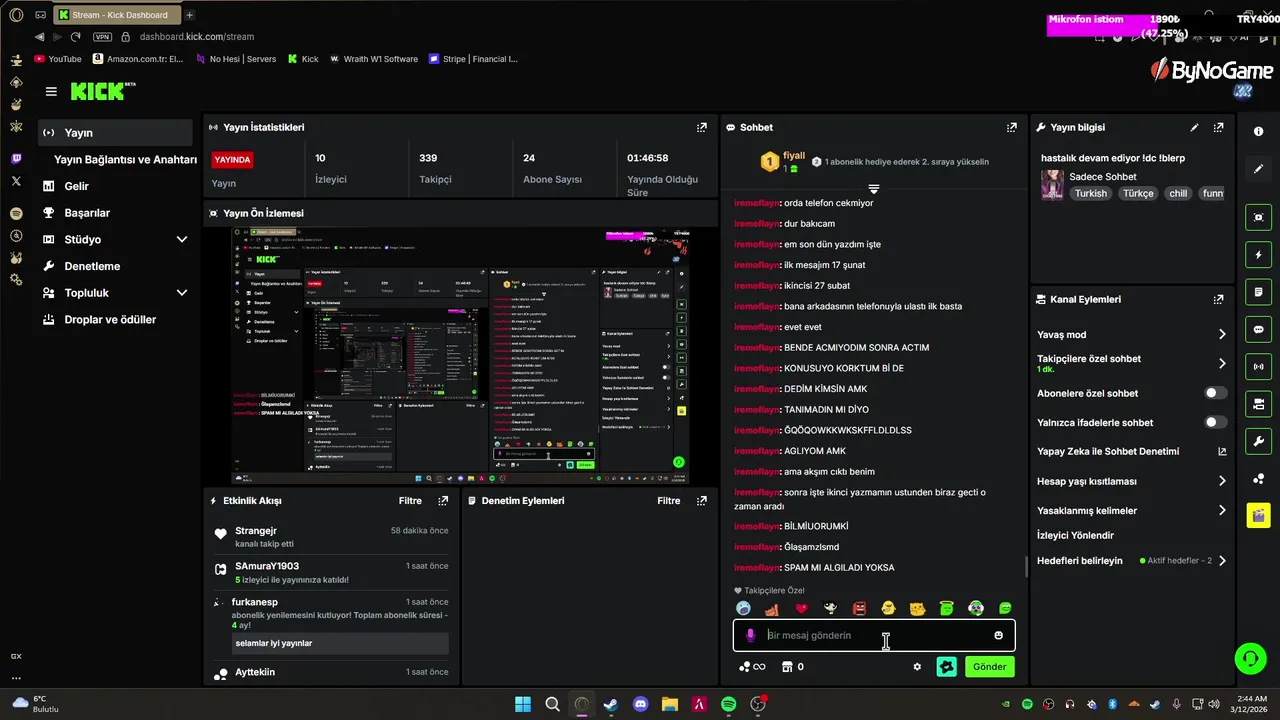
Task: Pop out the Denetim Eylemleri panel
Action: 702,501
